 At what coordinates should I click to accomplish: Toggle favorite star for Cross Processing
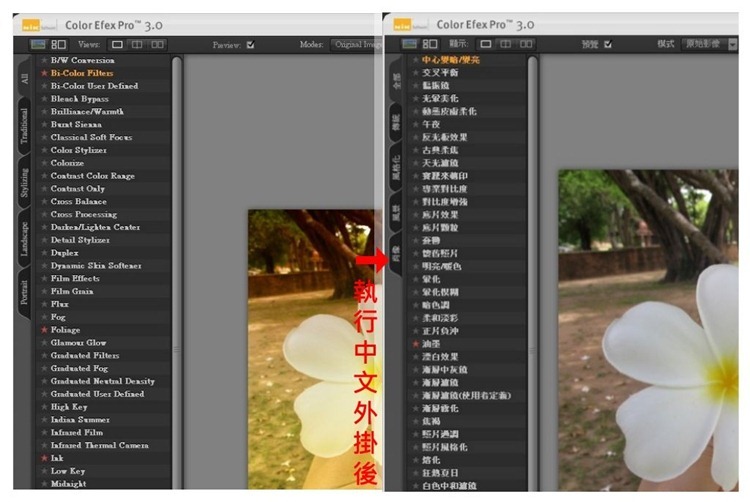(44, 215)
